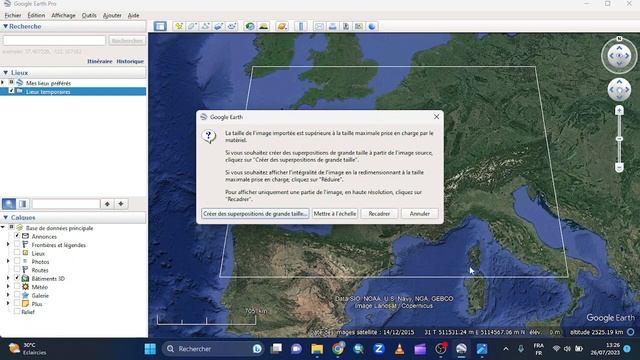The image size is (640, 360).
Task: Enable the Routes layer checkbox
Action: (x=17, y=269)
